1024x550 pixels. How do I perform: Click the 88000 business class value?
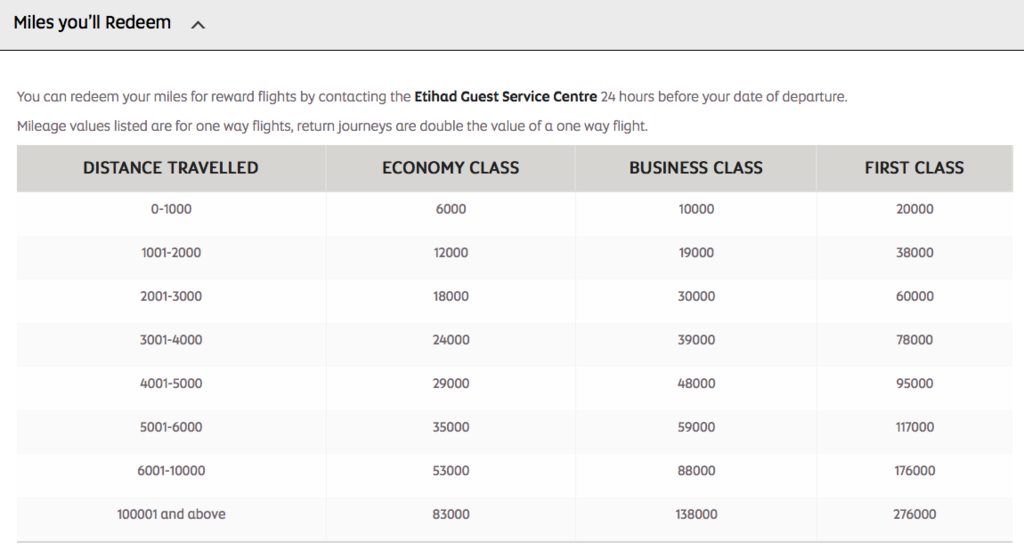click(x=696, y=470)
